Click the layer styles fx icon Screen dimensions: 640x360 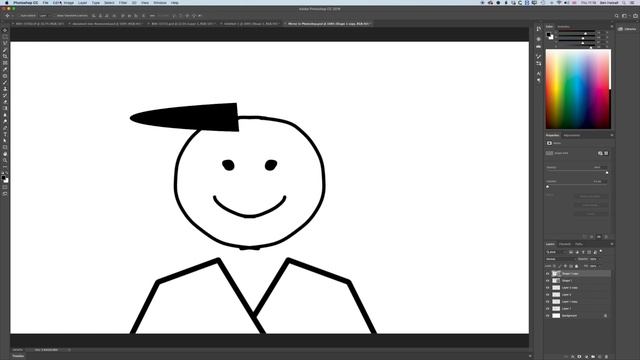(x=573, y=357)
